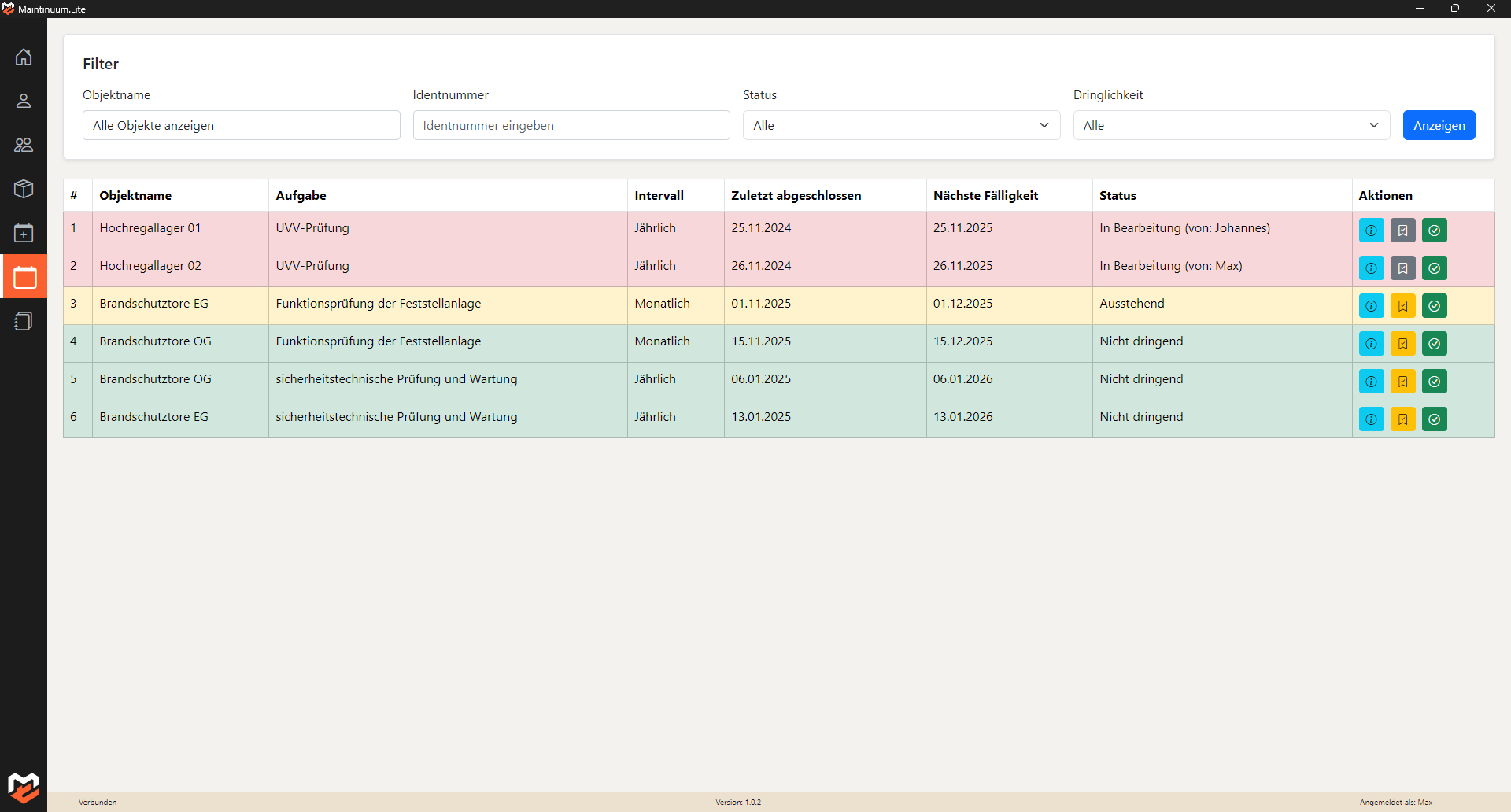This screenshot has height=812, width=1511.
Task: Open the user group sidebar icon
Action: click(24, 145)
